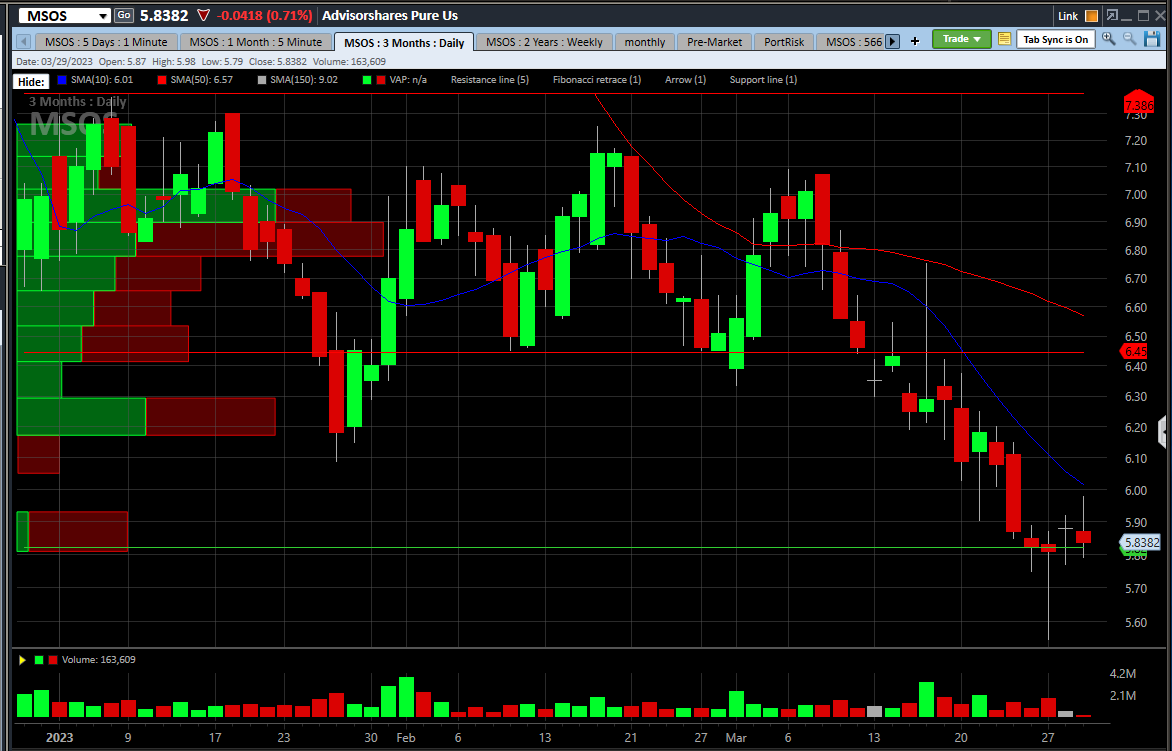Click the Go button

(x=124, y=15)
